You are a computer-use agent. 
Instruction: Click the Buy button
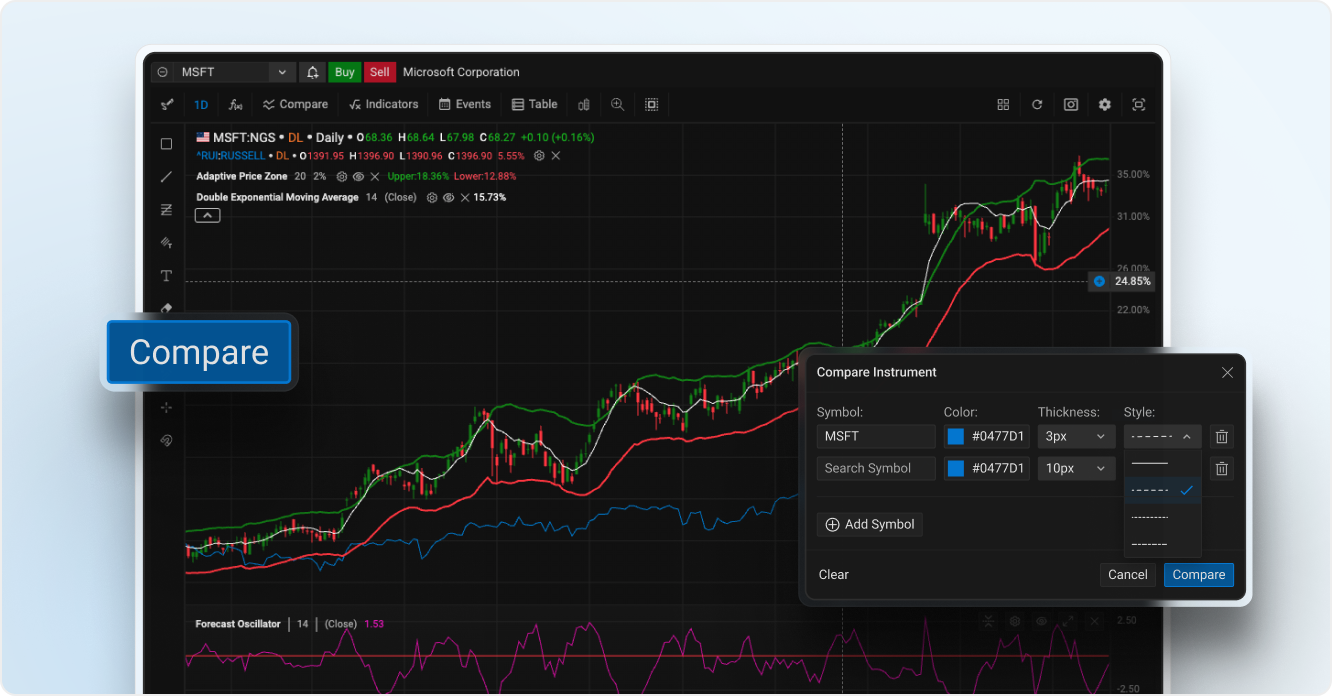[x=344, y=71]
